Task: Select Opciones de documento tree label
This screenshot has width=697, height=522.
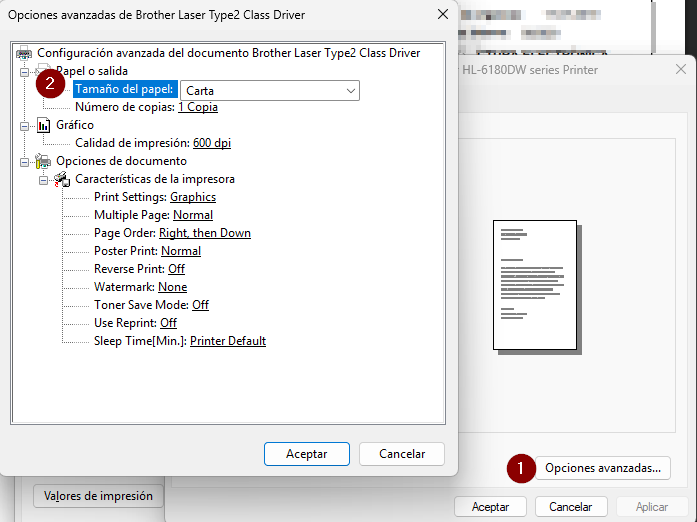Action: pos(121,161)
